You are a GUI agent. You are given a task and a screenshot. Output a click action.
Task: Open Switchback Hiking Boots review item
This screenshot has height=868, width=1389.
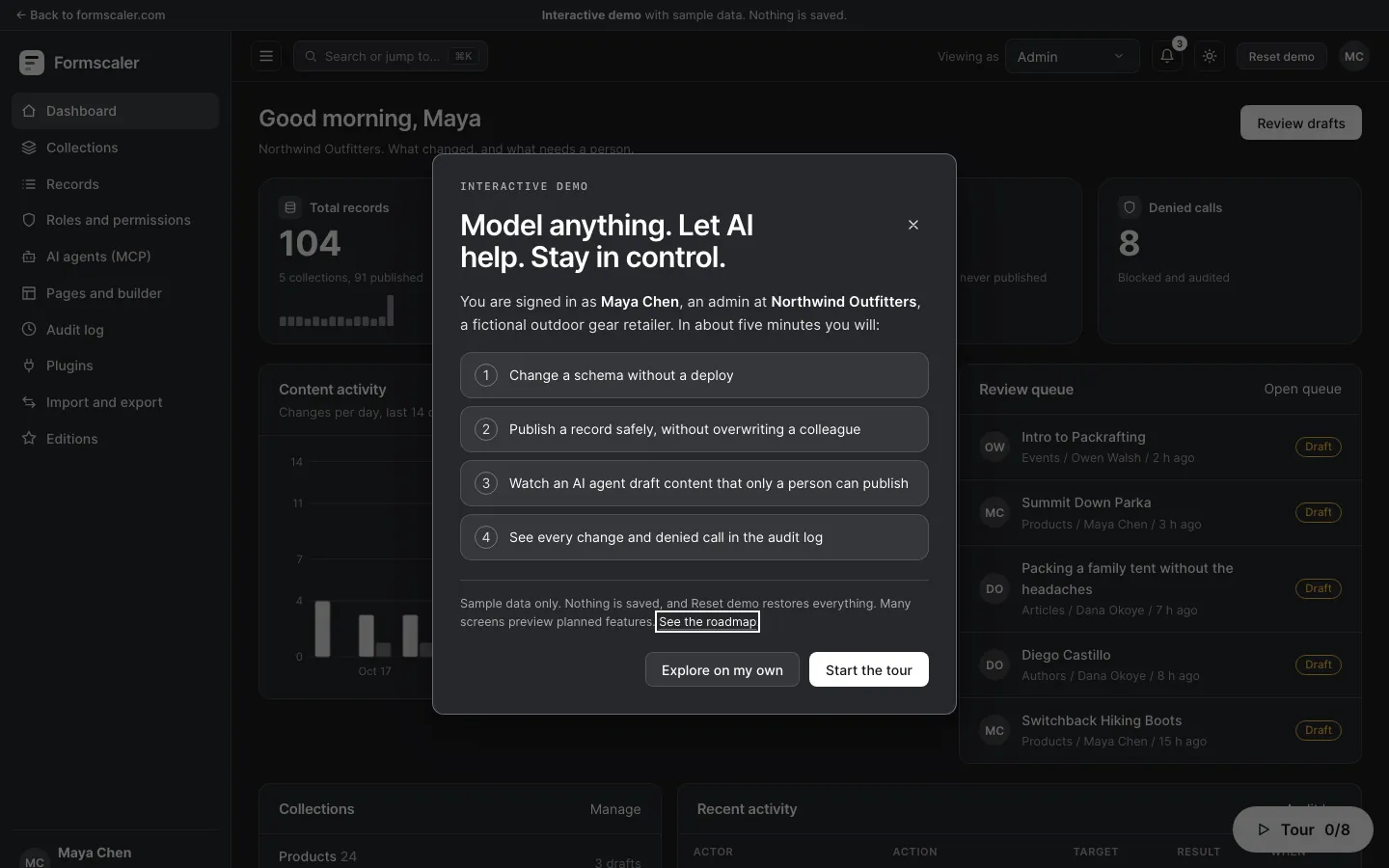(1160, 730)
